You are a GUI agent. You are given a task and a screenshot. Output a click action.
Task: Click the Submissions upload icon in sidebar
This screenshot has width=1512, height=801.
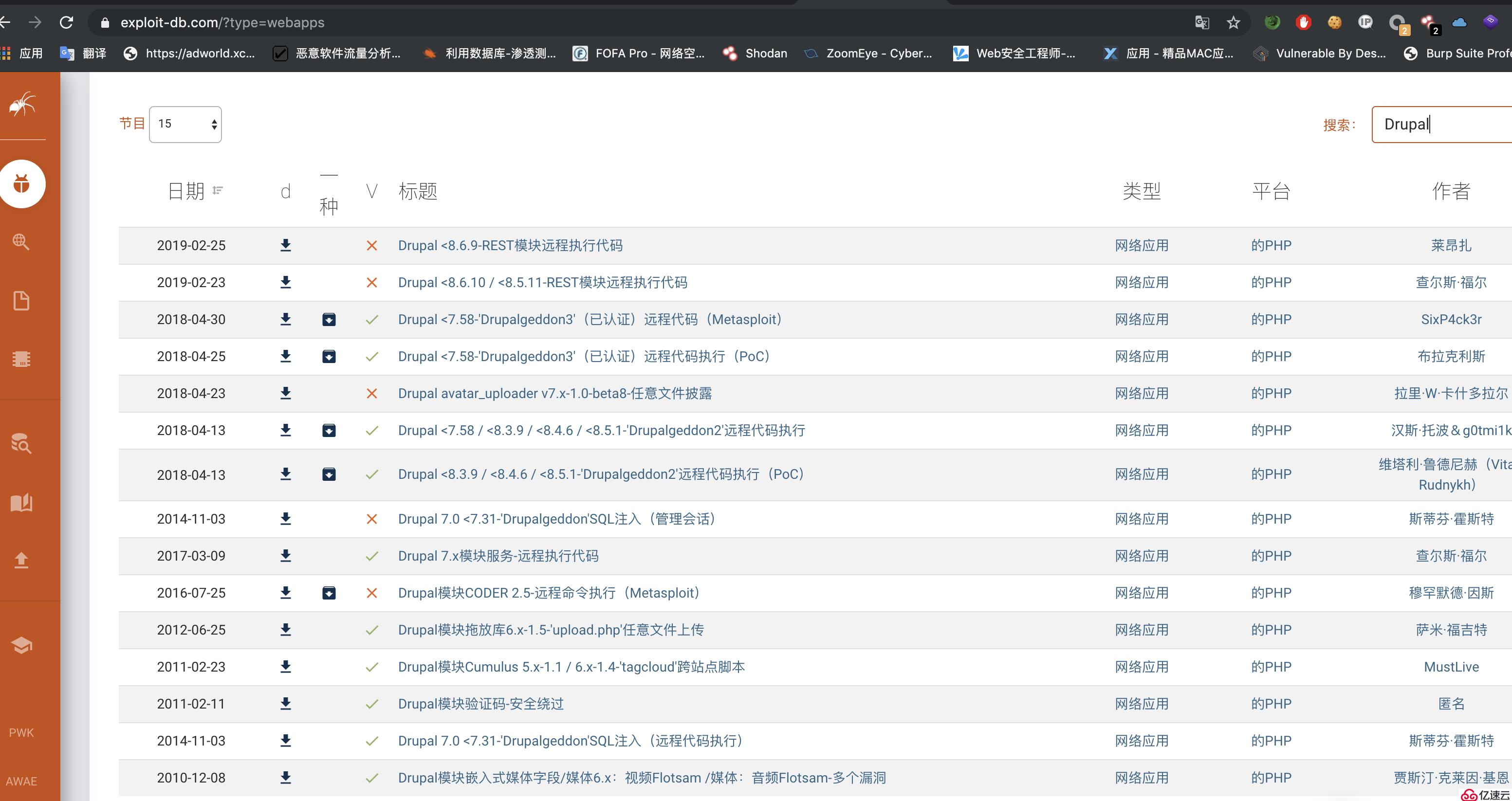pos(21,561)
